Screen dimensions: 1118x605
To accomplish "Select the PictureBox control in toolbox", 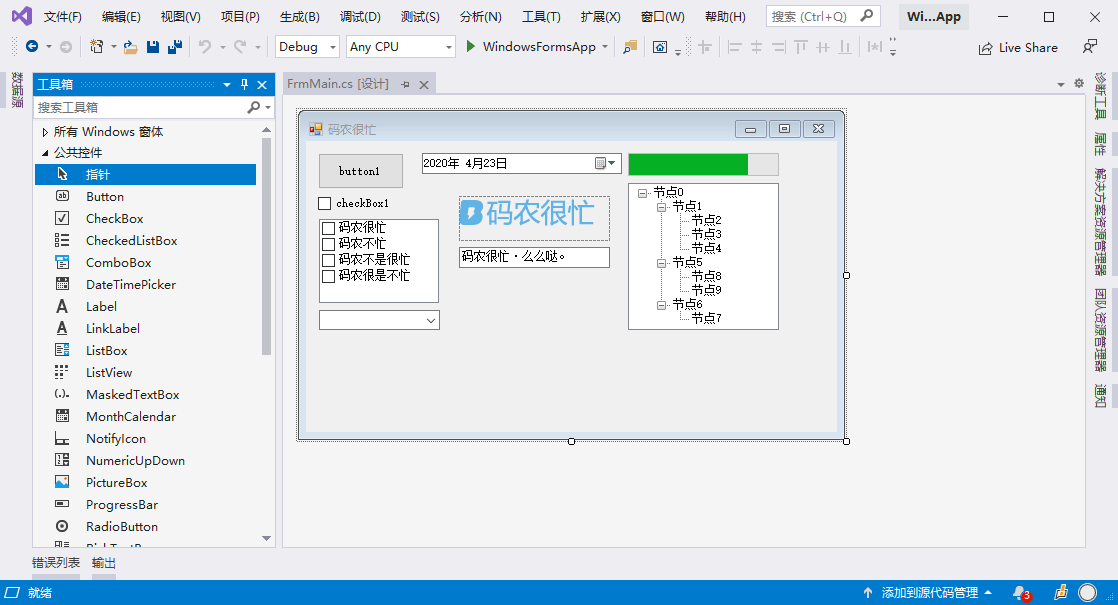I will (145, 484).
